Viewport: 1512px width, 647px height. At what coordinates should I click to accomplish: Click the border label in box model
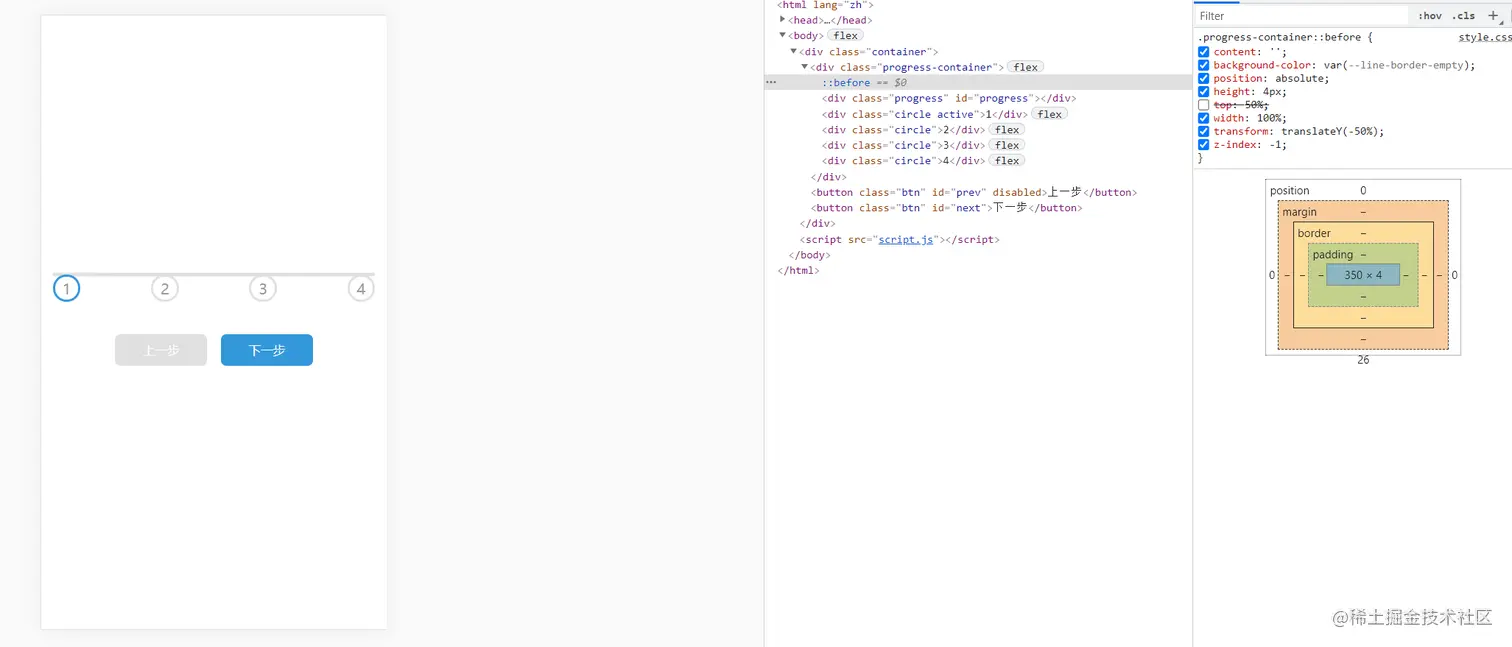point(1314,233)
